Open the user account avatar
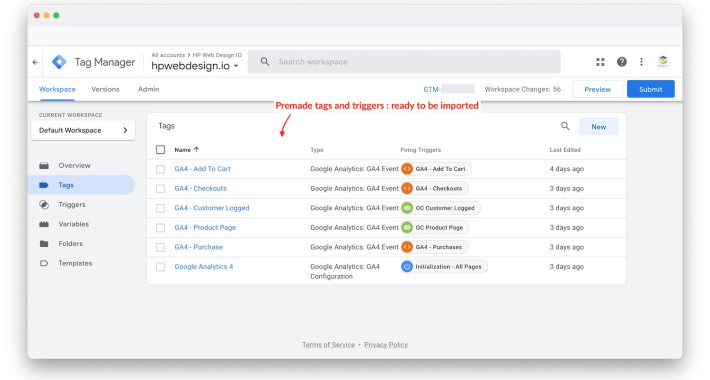710x380 pixels. click(x=663, y=62)
